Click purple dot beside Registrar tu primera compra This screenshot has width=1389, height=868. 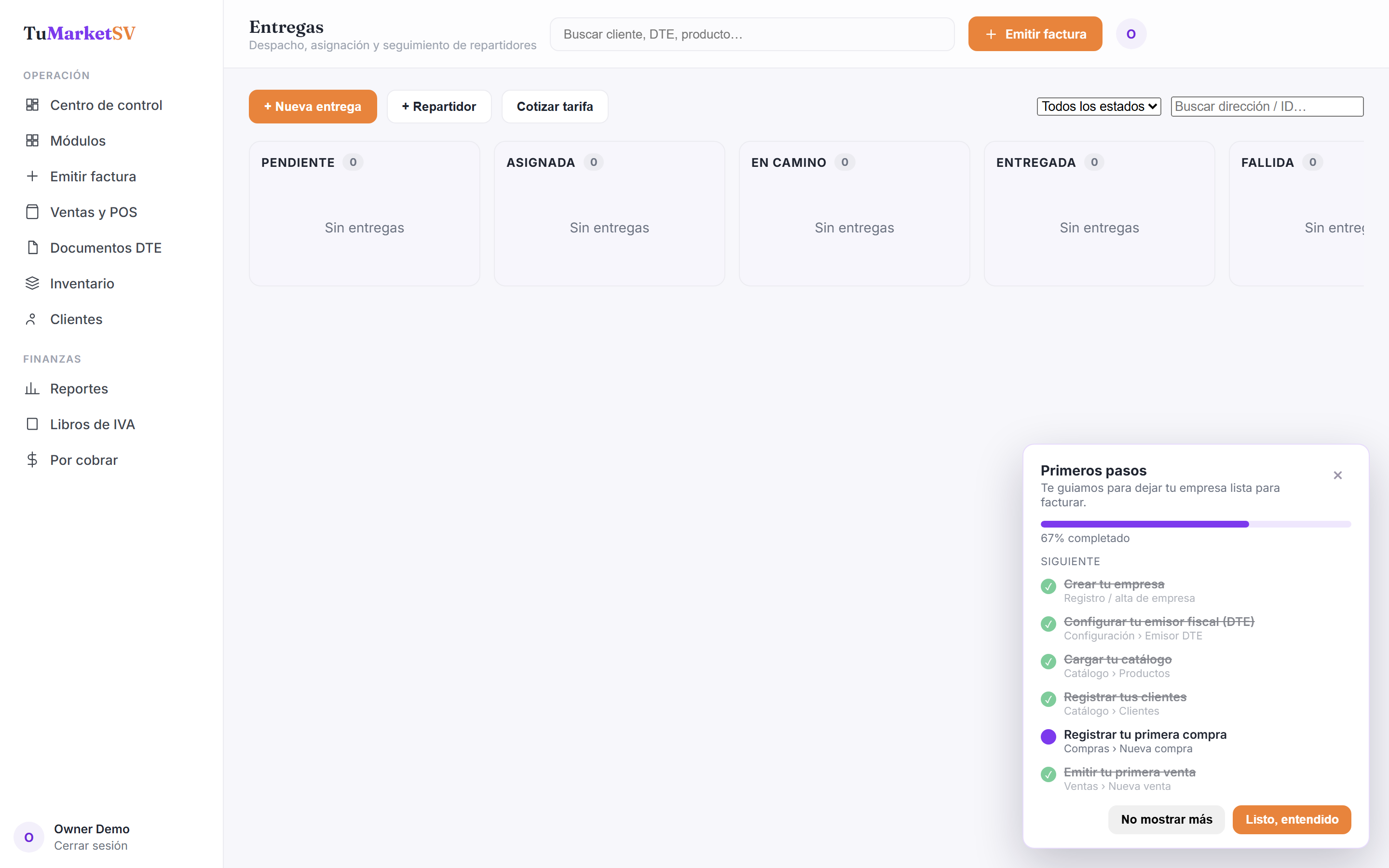click(x=1048, y=736)
